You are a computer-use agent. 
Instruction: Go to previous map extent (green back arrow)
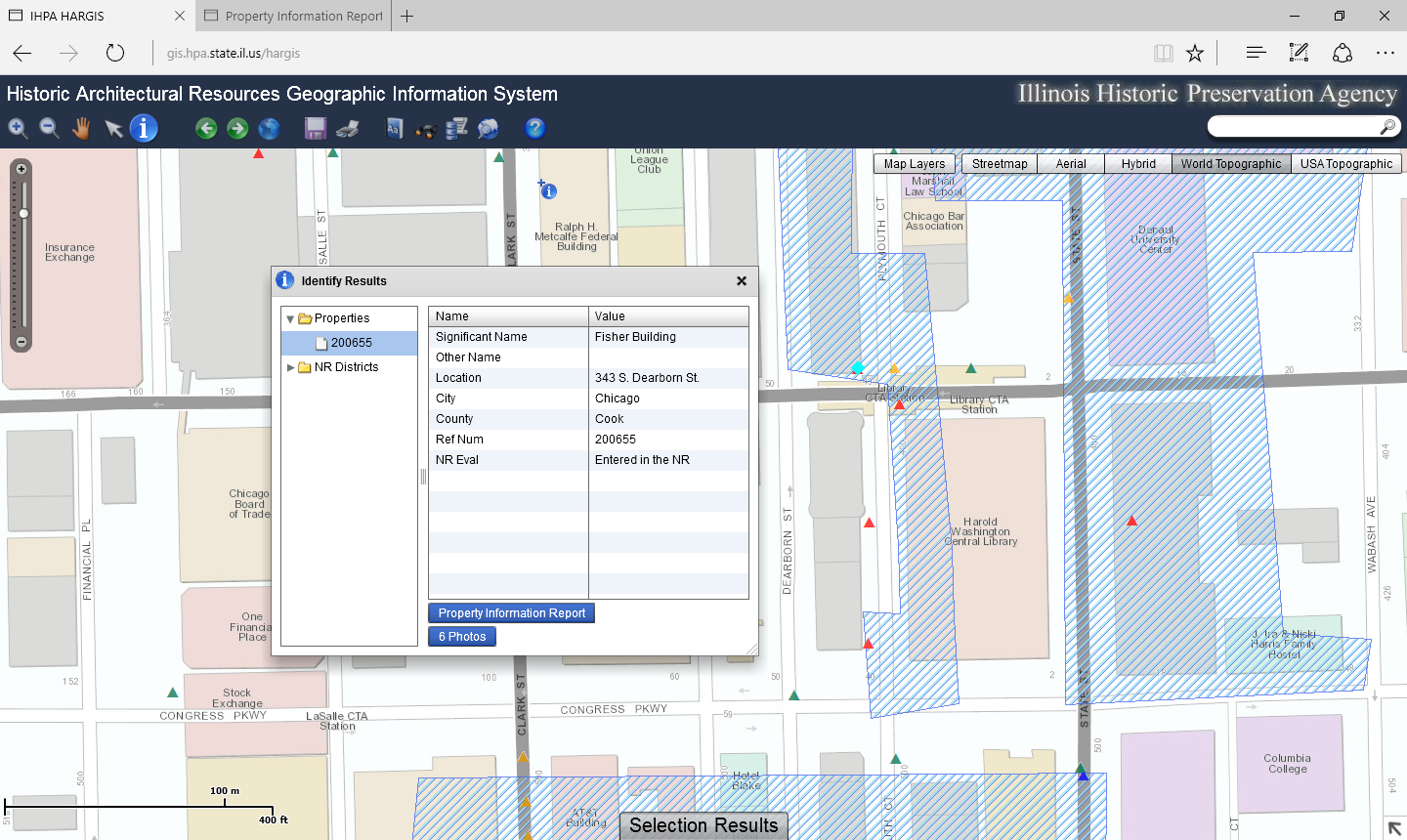206,128
